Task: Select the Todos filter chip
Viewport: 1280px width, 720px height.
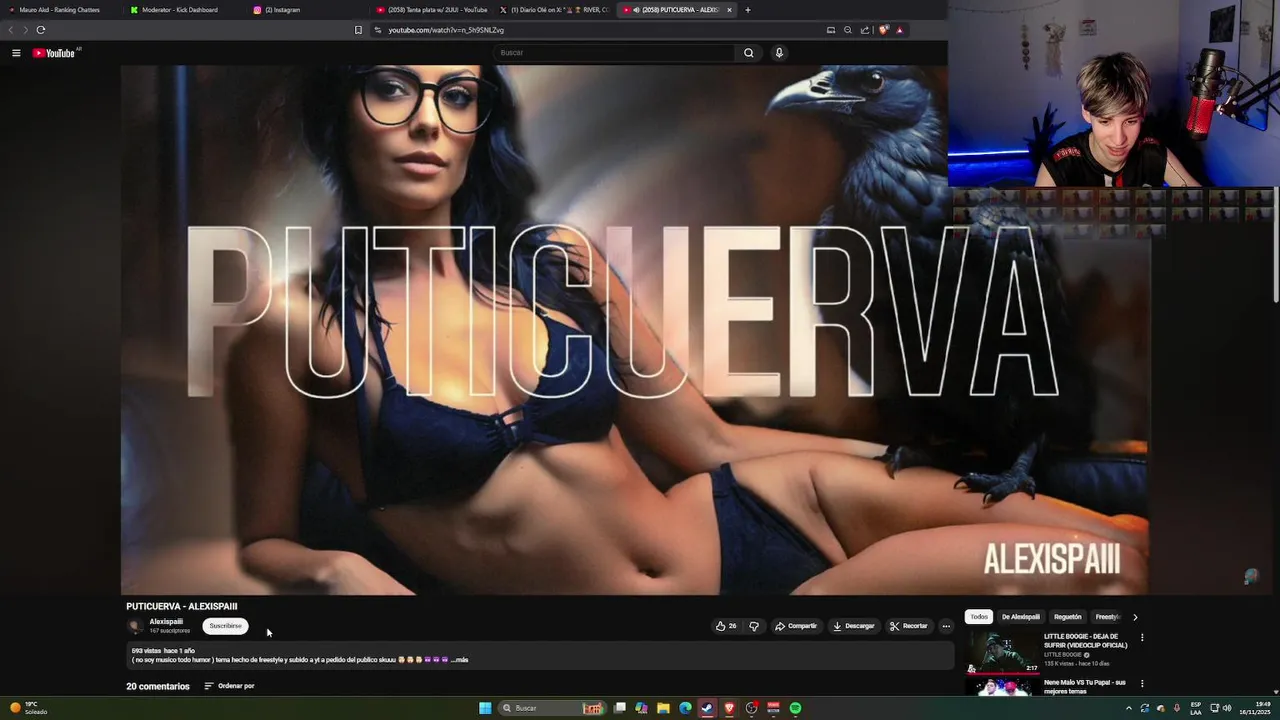Action: (x=979, y=617)
